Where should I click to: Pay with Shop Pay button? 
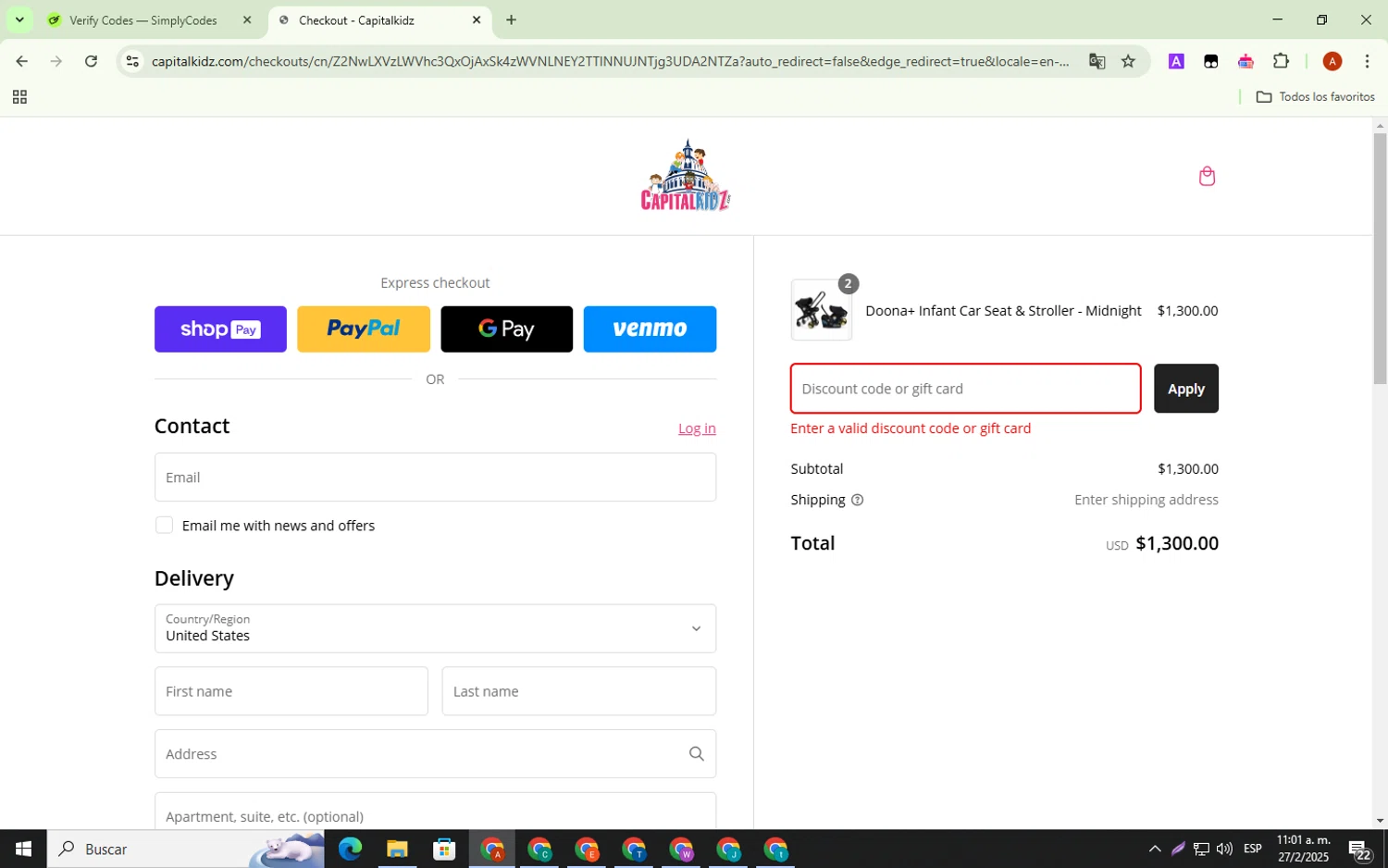[220, 329]
